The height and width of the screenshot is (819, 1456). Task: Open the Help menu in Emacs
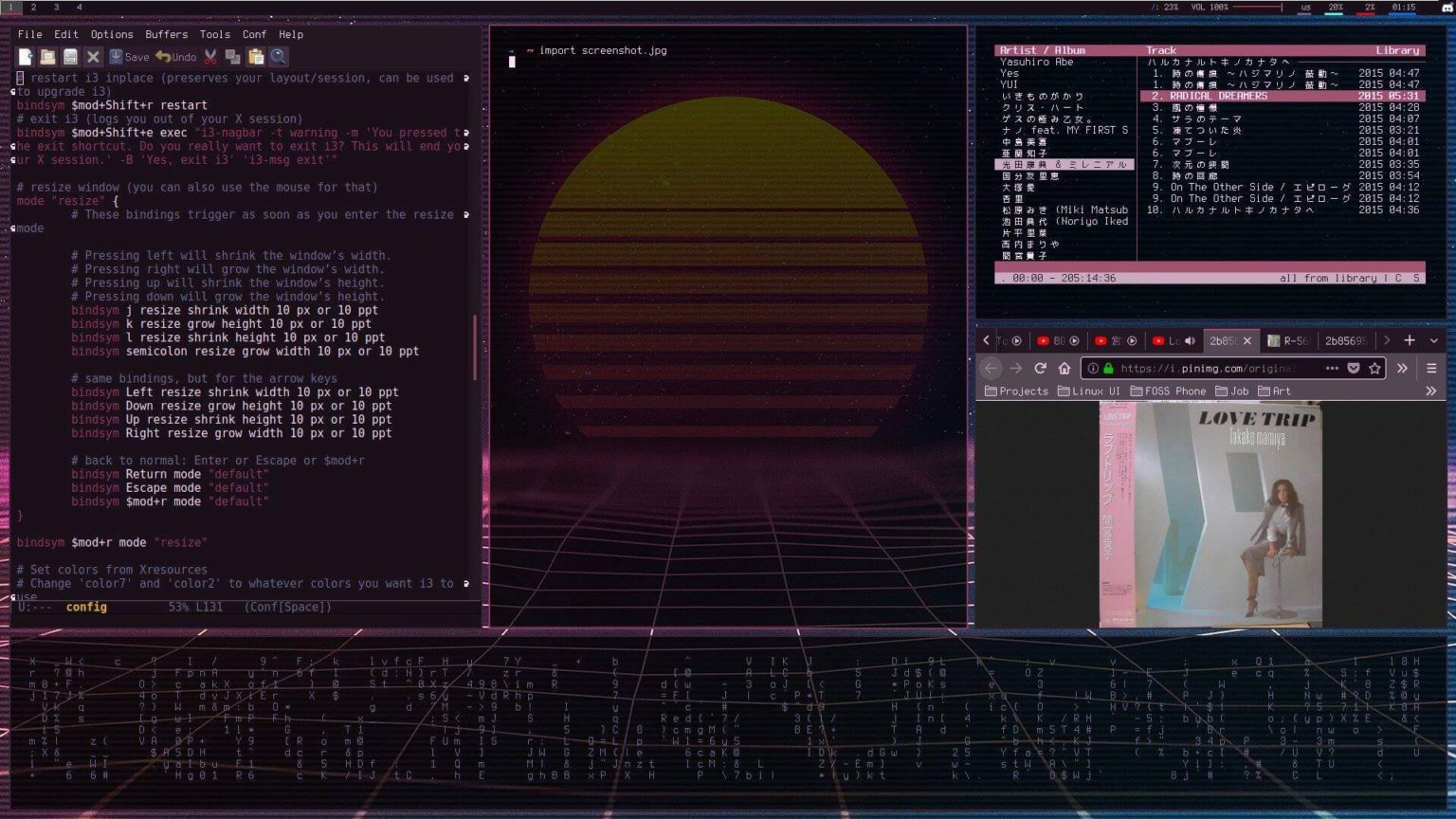[291, 34]
